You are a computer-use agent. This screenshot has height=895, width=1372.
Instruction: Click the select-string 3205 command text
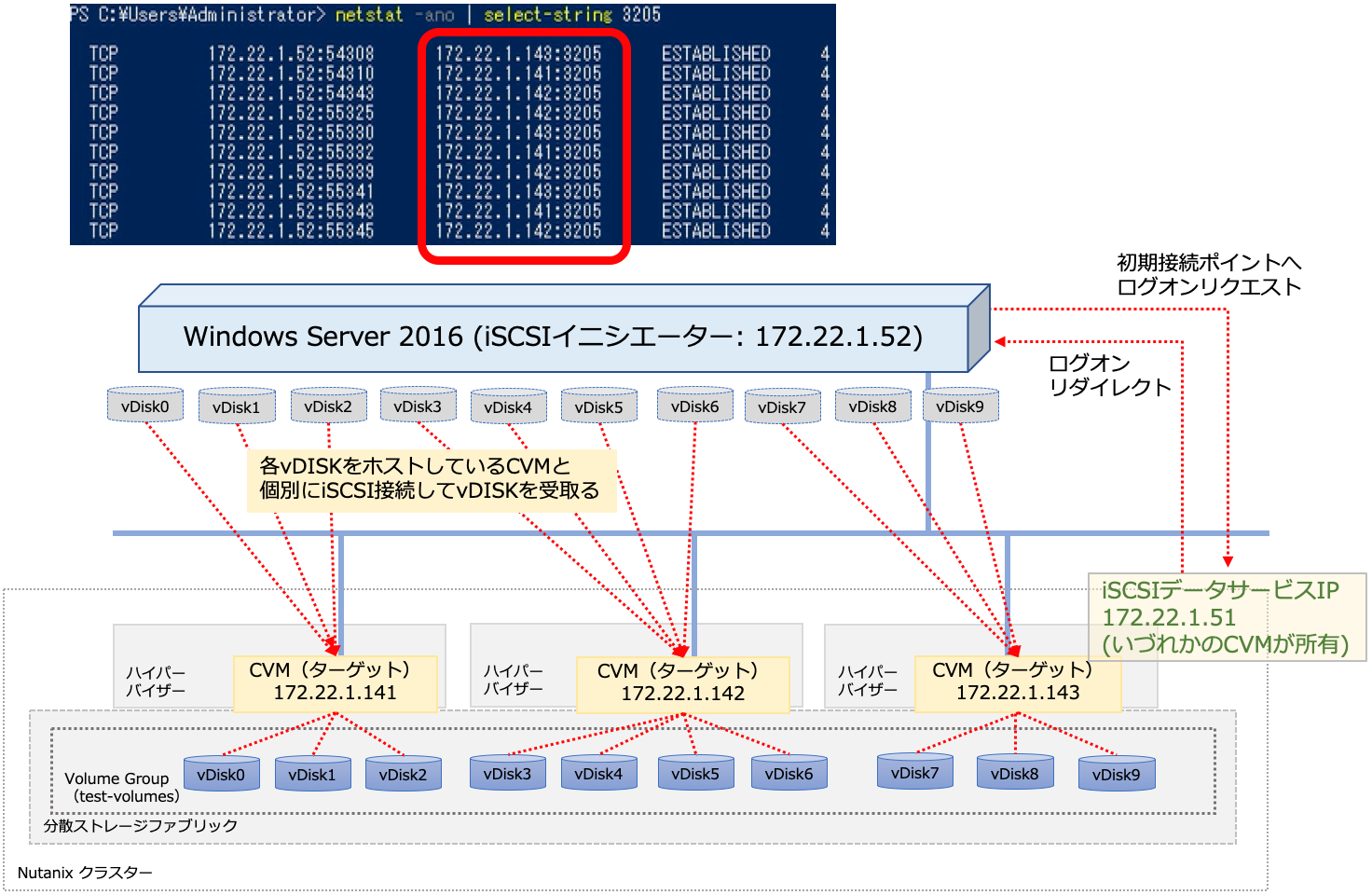click(x=572, y=15)
